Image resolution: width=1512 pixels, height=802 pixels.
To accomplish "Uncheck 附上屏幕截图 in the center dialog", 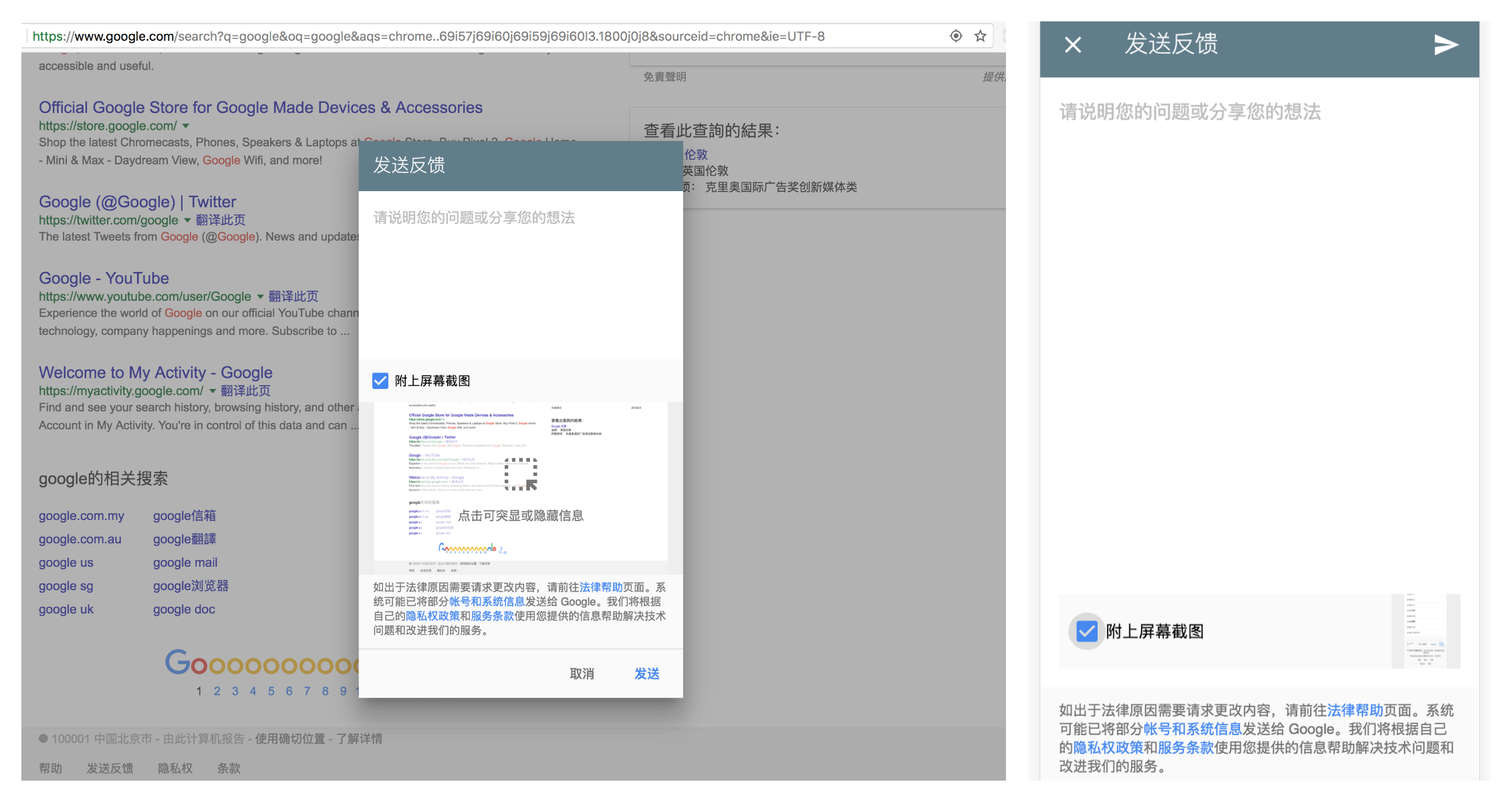I will tap(380, 381).
